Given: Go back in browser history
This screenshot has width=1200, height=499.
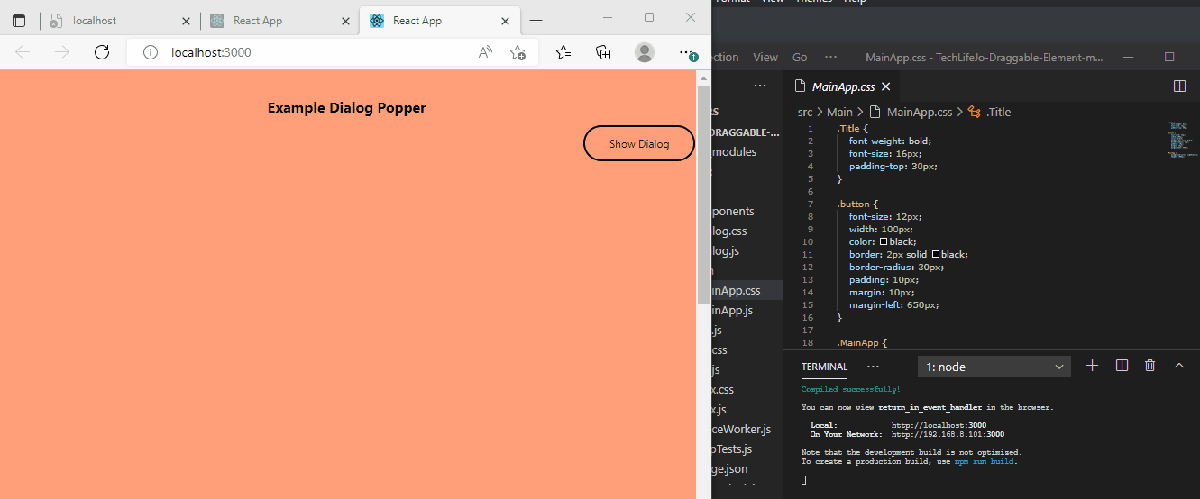Looking at the screenshot, I should point(22,52).
